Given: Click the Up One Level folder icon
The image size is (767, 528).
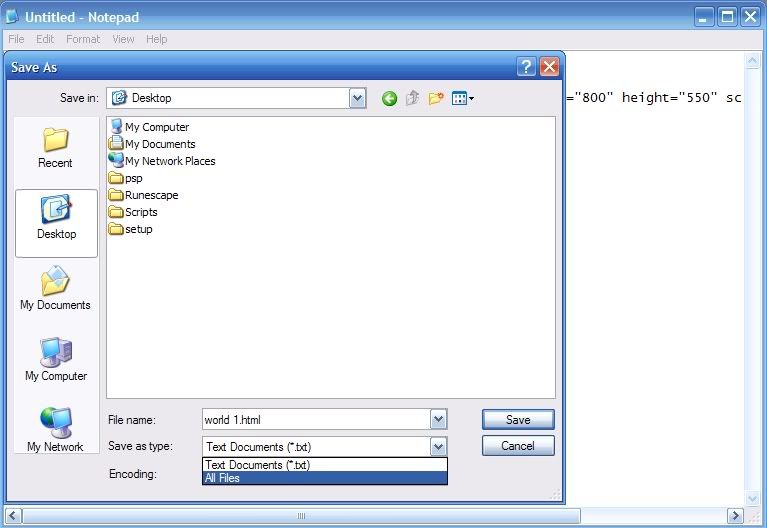Looking at the screenshot, I should [x=412, y=98].
